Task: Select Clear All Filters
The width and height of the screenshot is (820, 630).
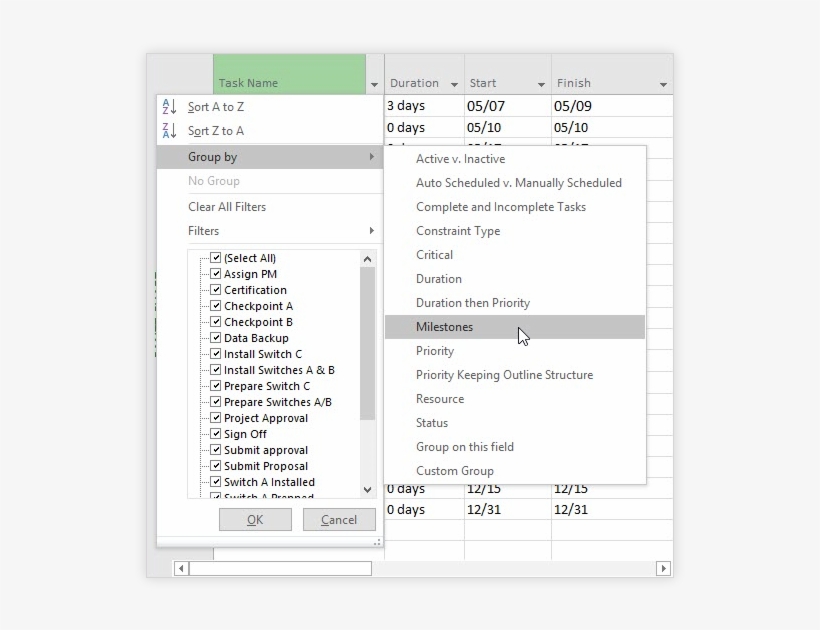Action: (270, 207)
